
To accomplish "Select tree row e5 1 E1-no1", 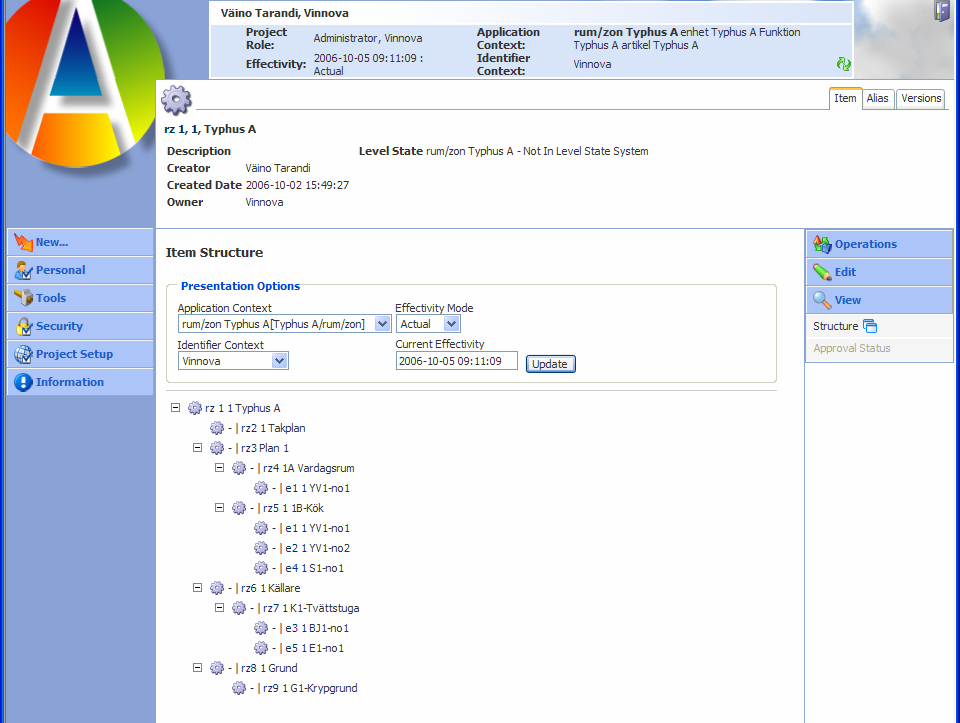I will 315,648.
